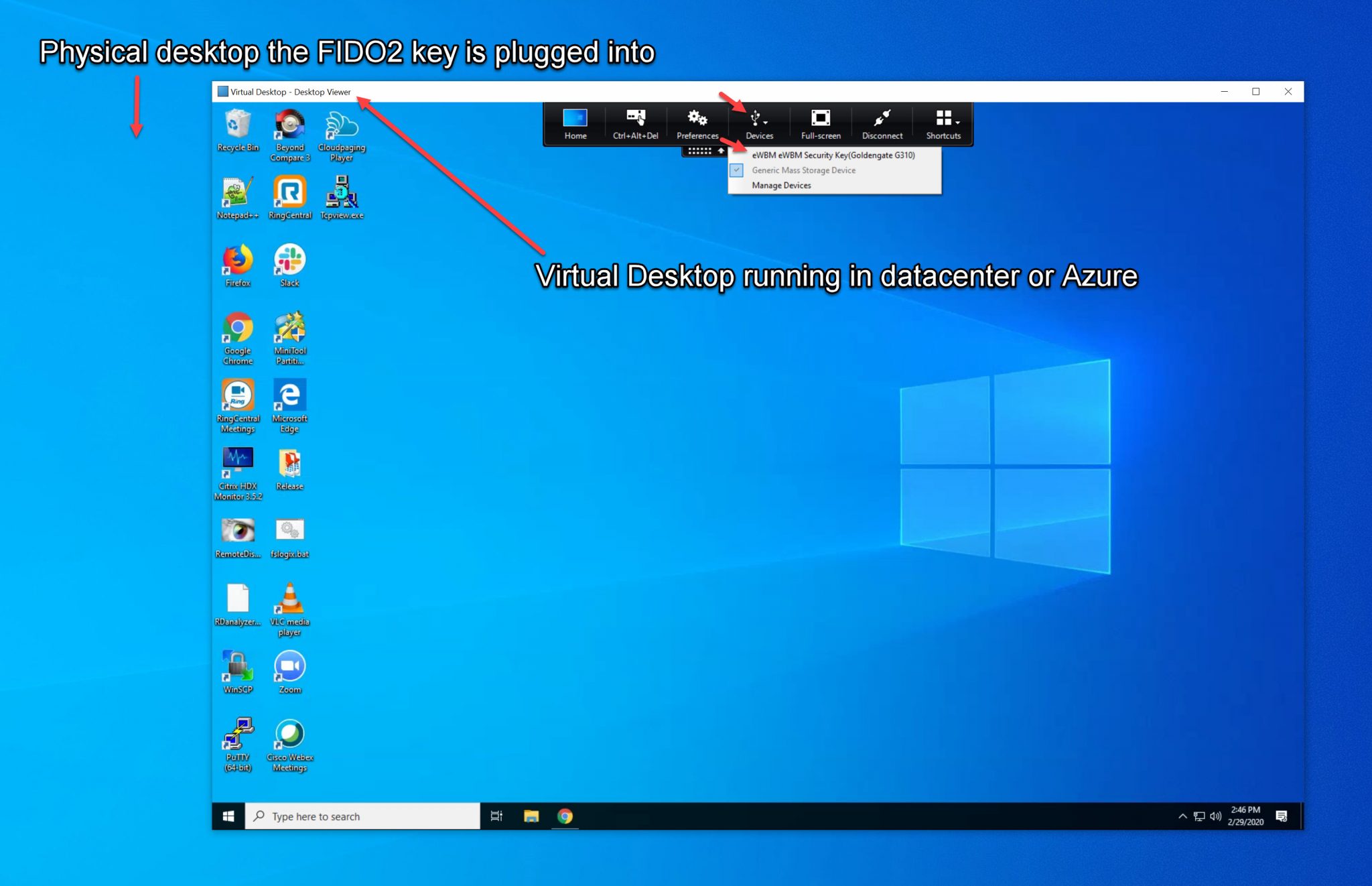
Task: Click the Type here to search field
Action: coord(362,816)
